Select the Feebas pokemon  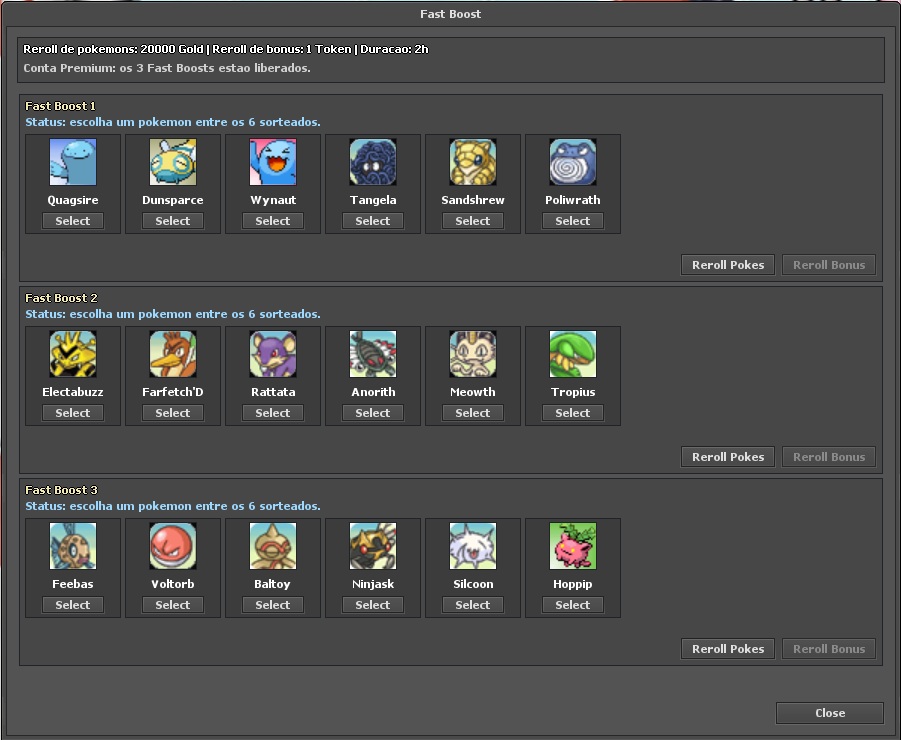72,604
